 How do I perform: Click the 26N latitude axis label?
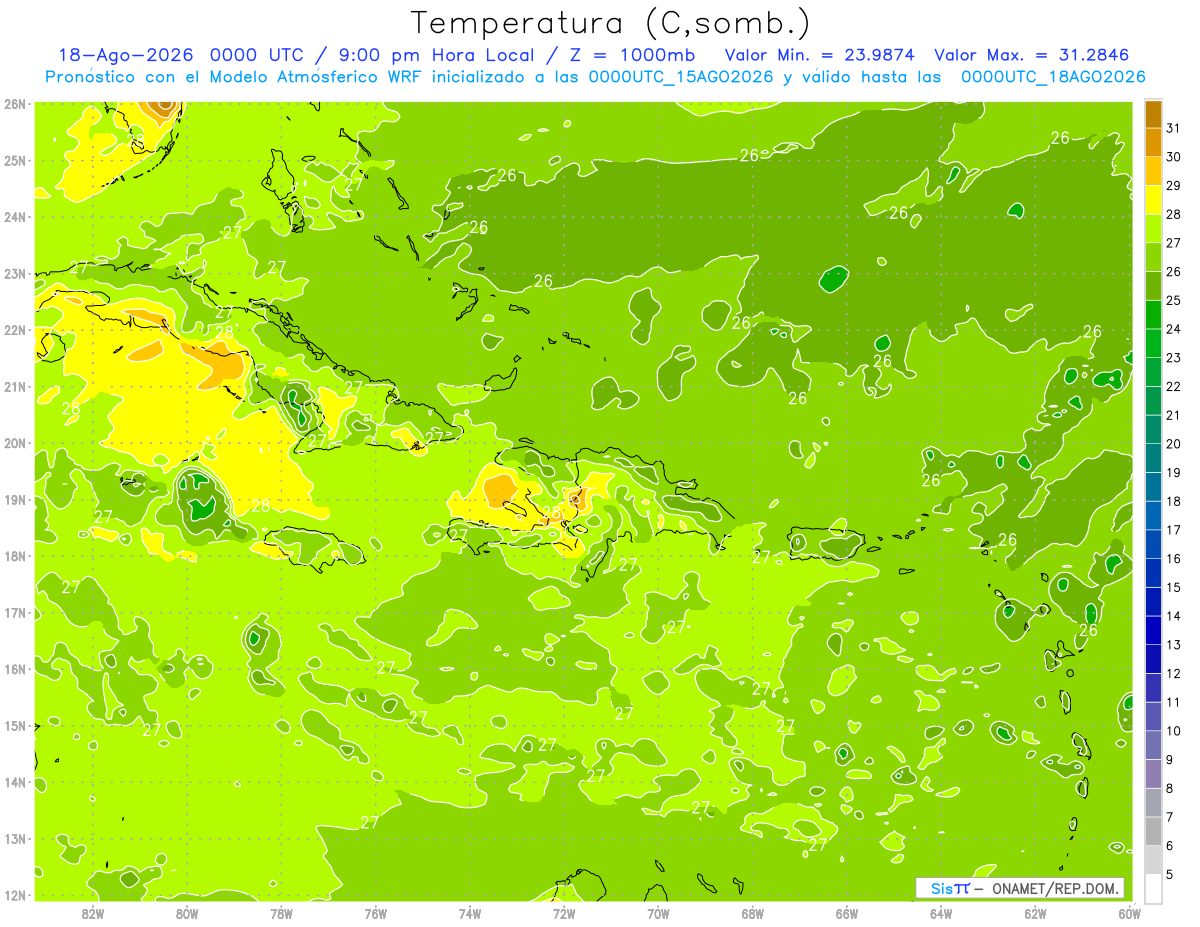[14, 104]
